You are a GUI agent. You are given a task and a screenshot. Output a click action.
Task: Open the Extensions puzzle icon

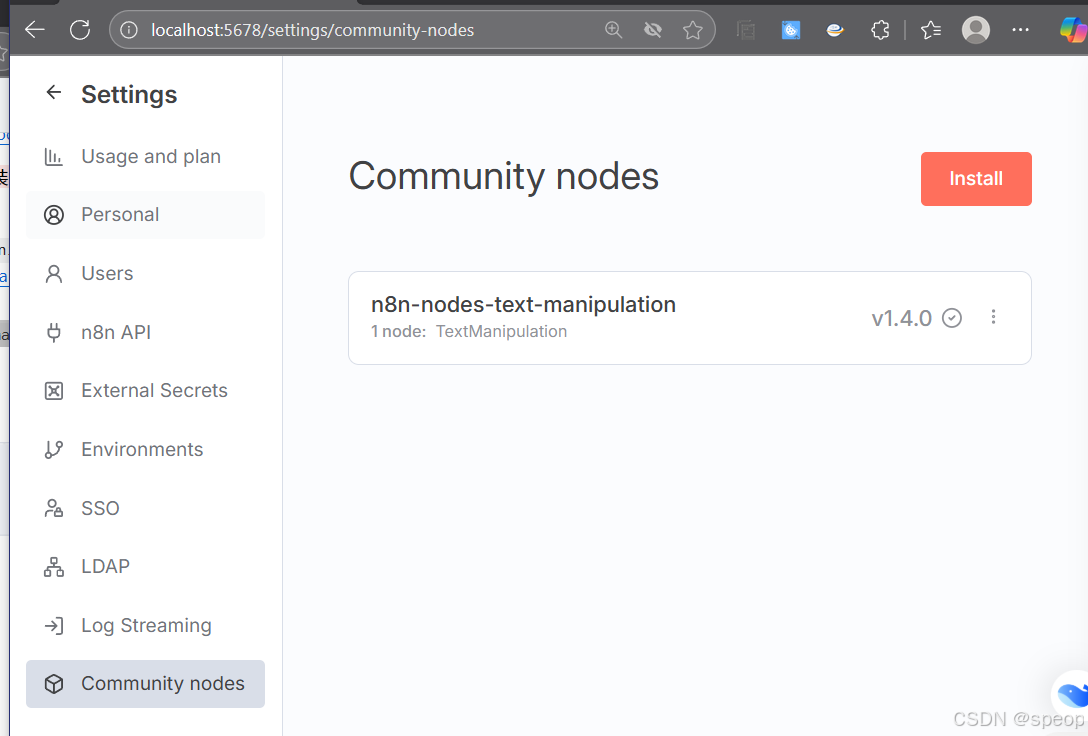(x=880, y=30)
